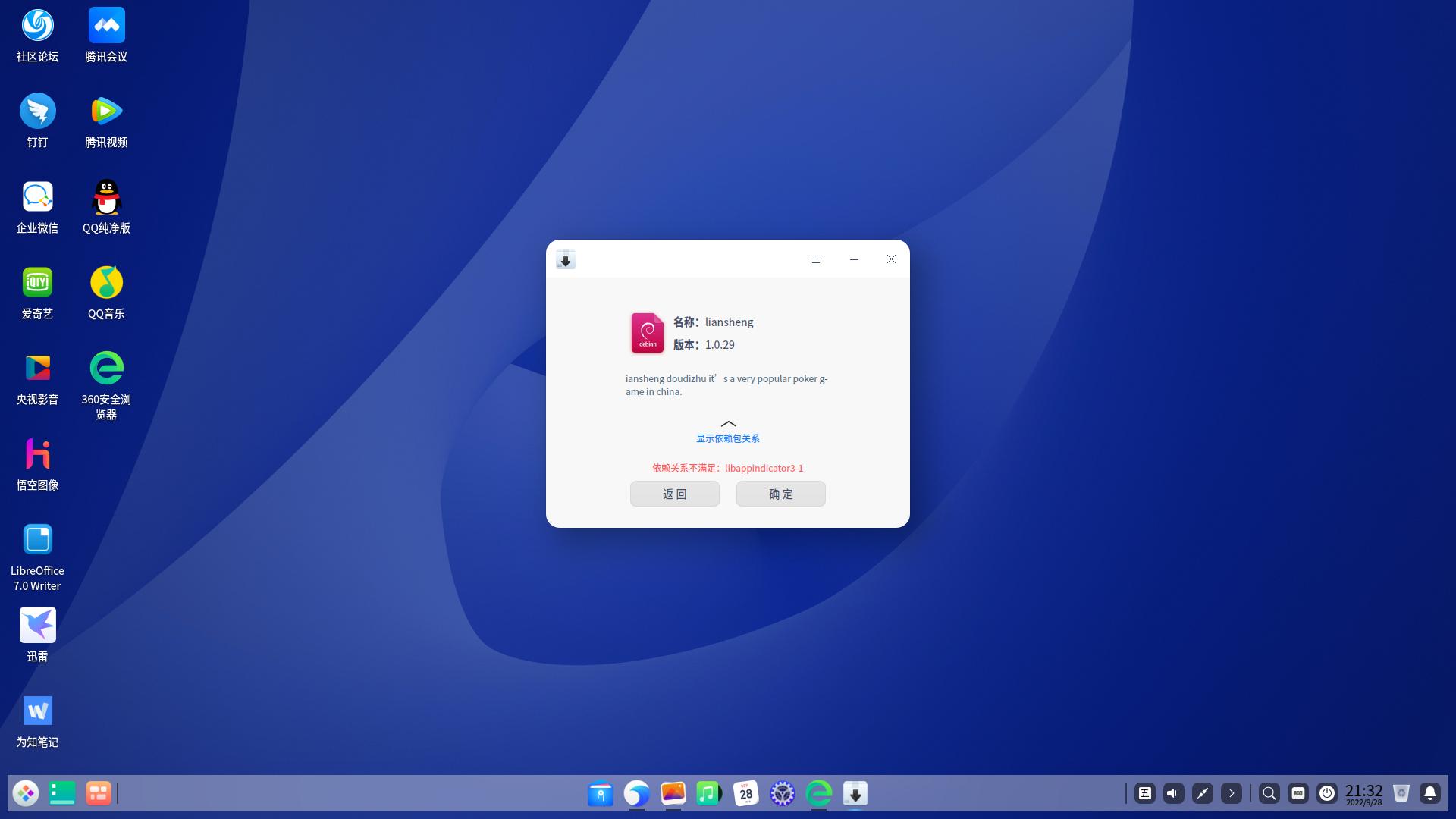
Task: Open QQ音乐 from the desktop
Action: [106, 282]
